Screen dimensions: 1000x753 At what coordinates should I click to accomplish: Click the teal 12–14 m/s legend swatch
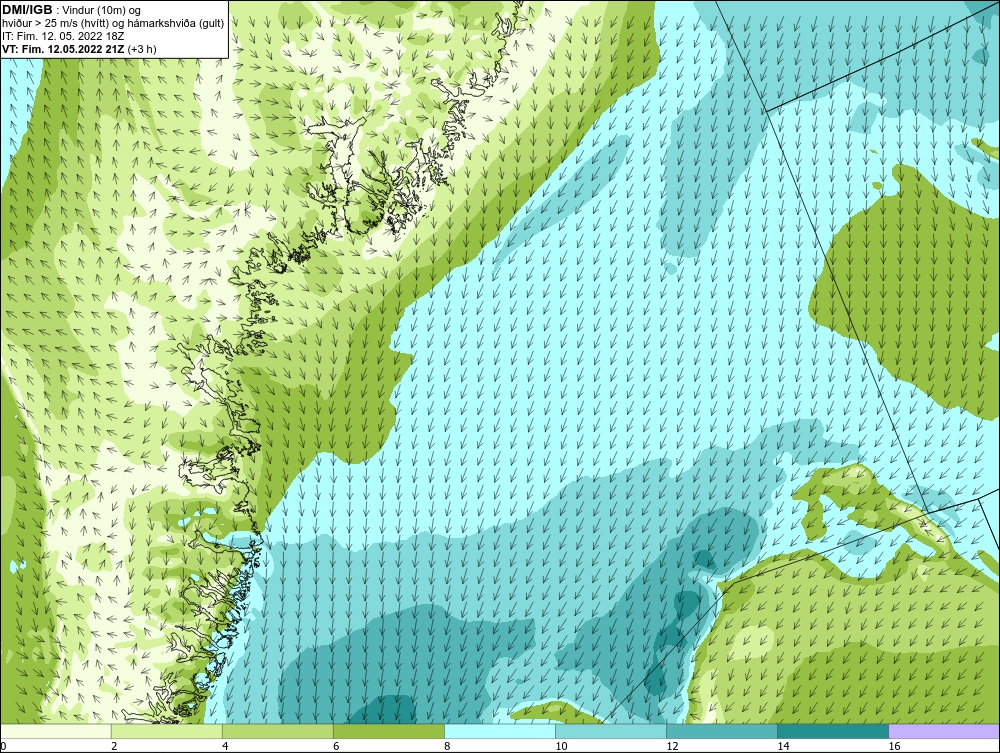pyautogui.click(x=721, y=731)
